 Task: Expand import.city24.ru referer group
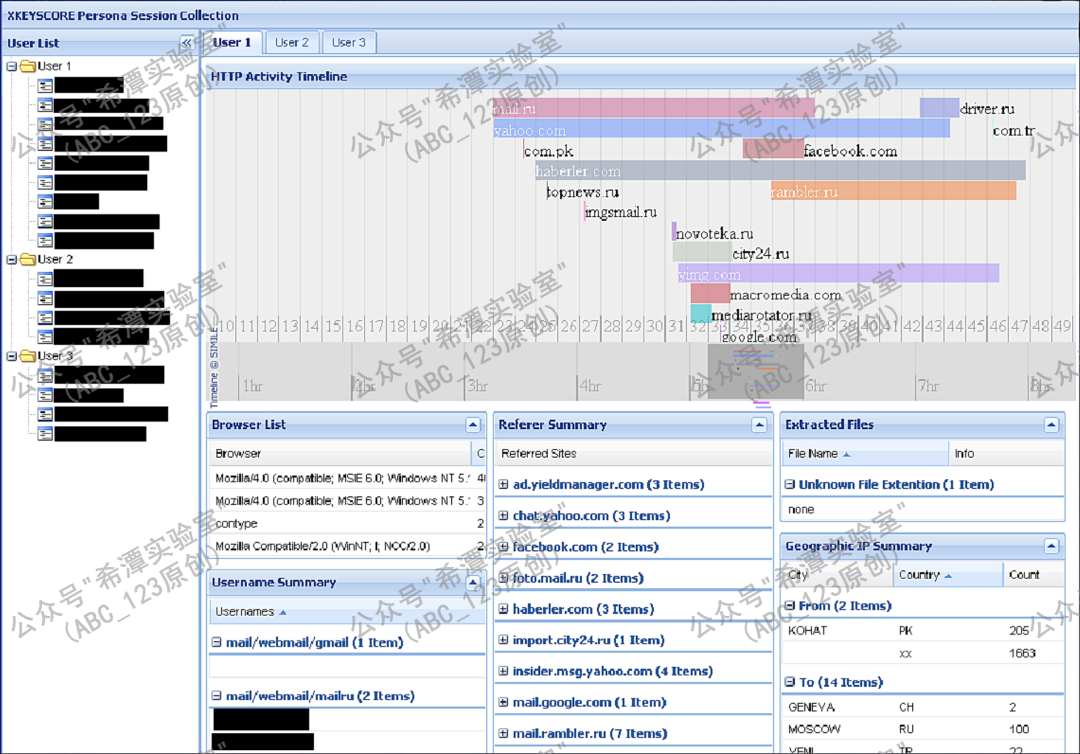click(503, 640)
